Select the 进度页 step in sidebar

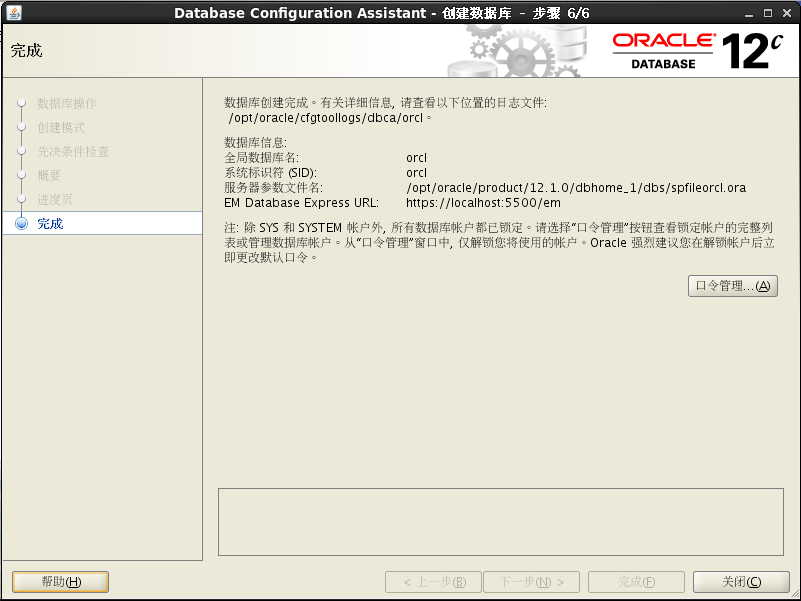[55, 199]
